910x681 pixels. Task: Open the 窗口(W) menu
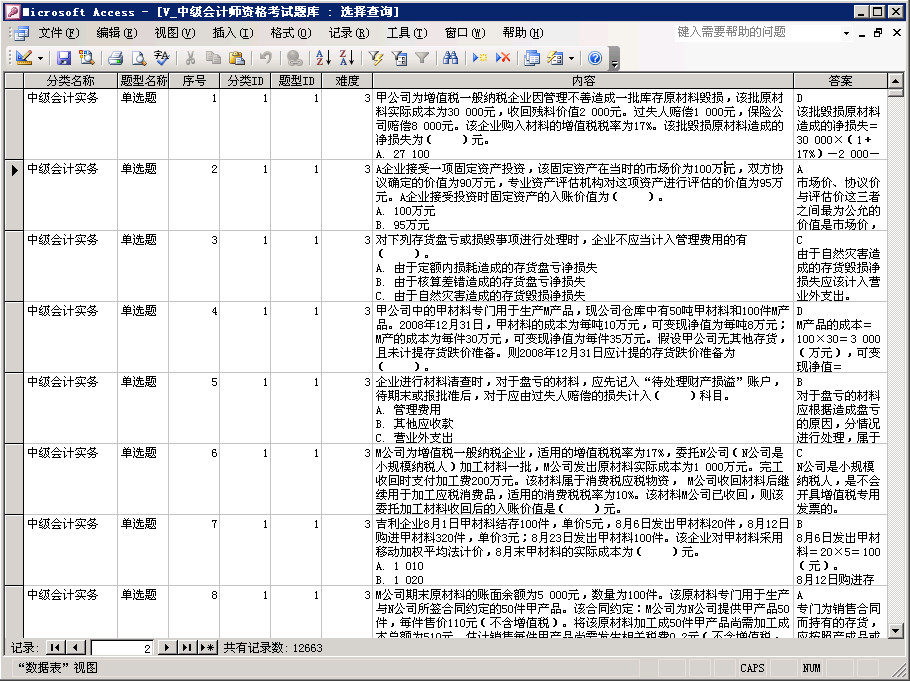click(x=465, y=33)
